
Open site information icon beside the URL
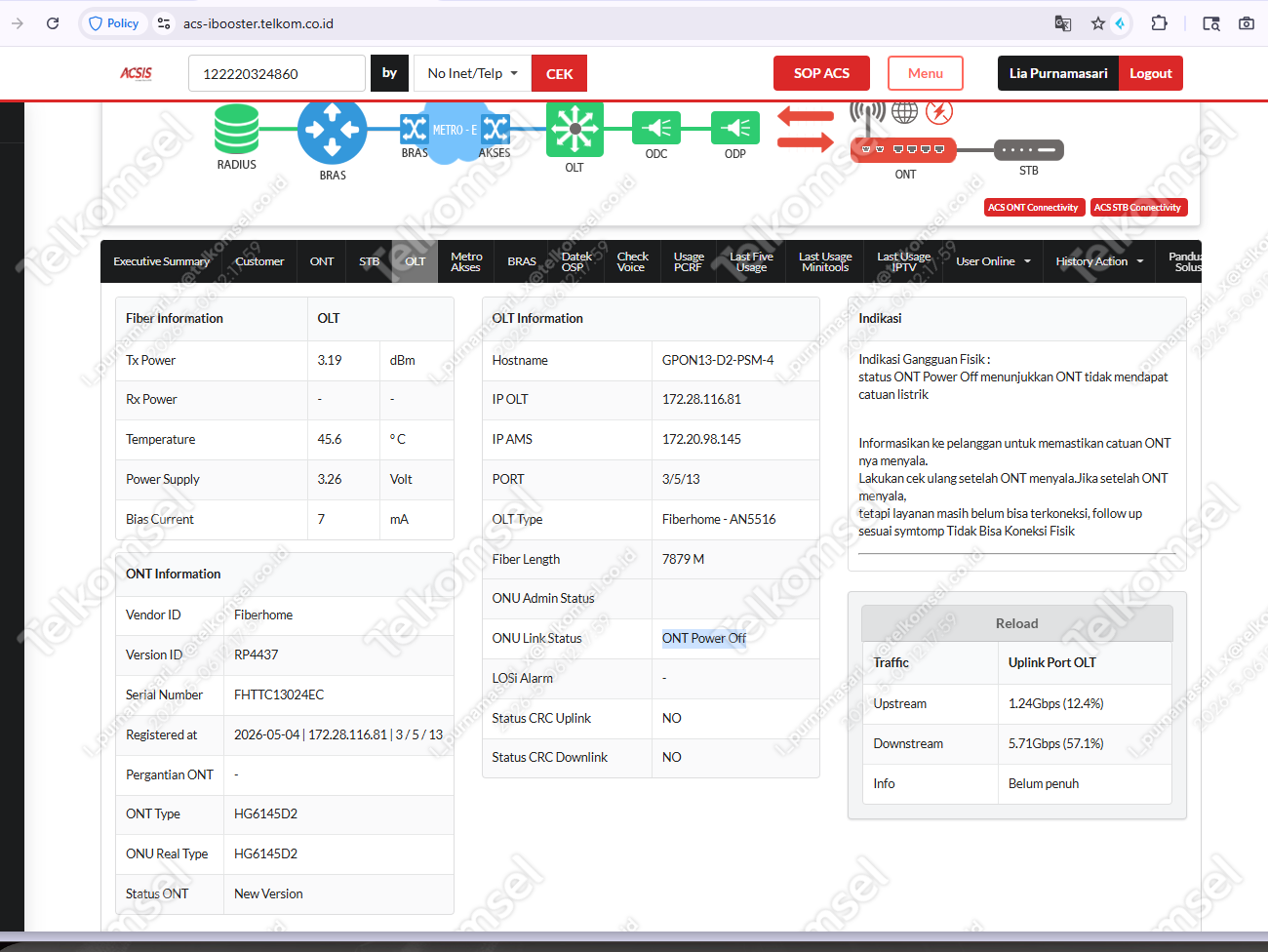point(164,23)
